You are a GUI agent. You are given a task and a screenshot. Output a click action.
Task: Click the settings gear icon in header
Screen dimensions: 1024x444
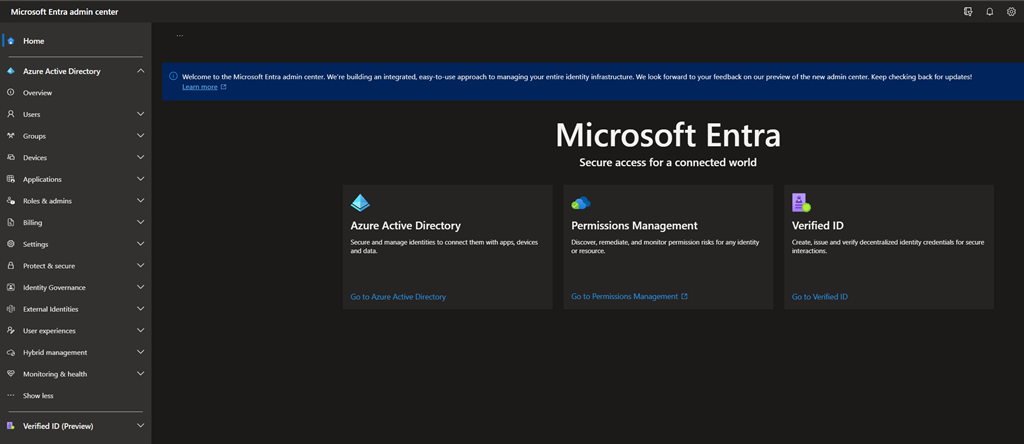click(1011, 12)
